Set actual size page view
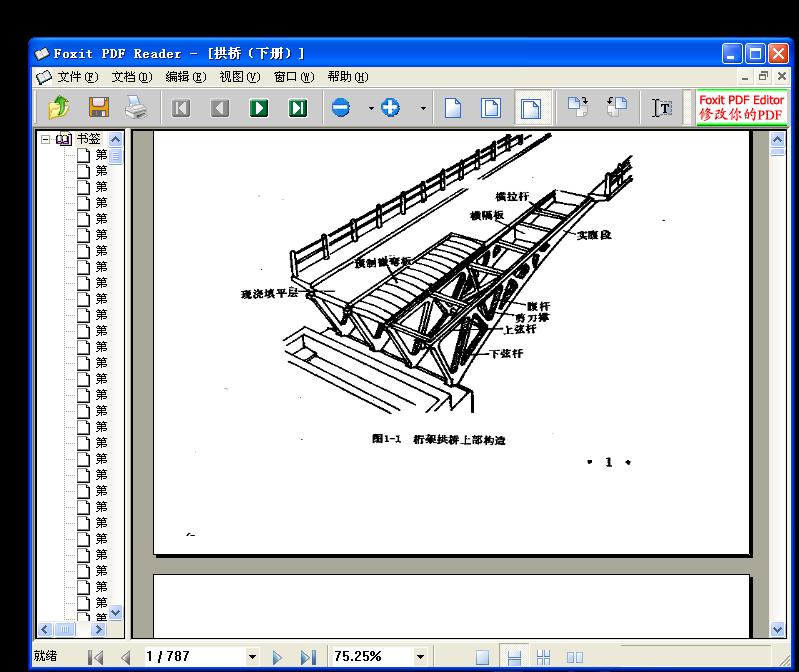The width and height of the screenshot is (799, 672). click(x=452, y=108)
